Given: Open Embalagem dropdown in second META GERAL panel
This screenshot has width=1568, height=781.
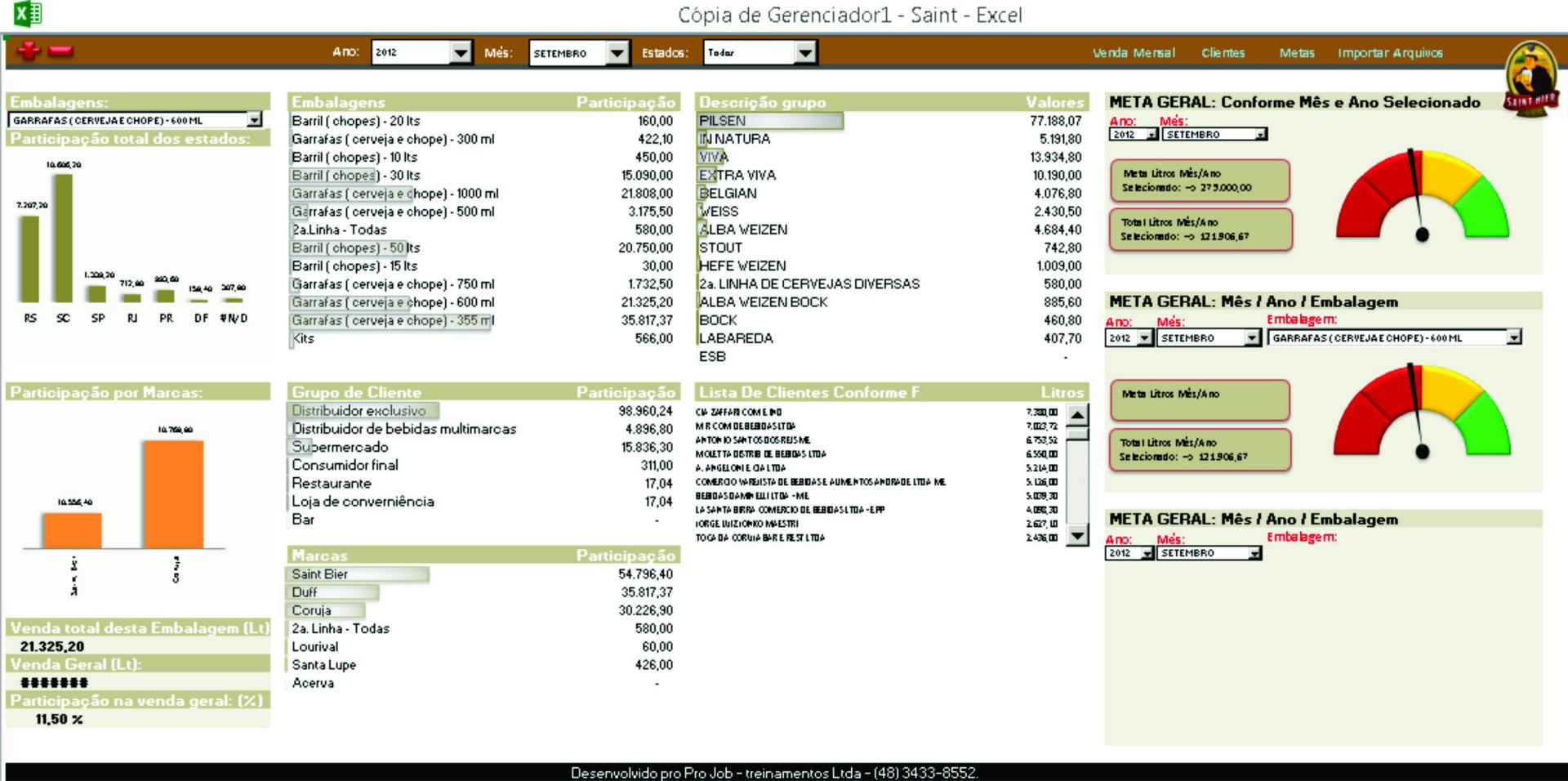Looking at the screenshot, I should (1513, 337).
